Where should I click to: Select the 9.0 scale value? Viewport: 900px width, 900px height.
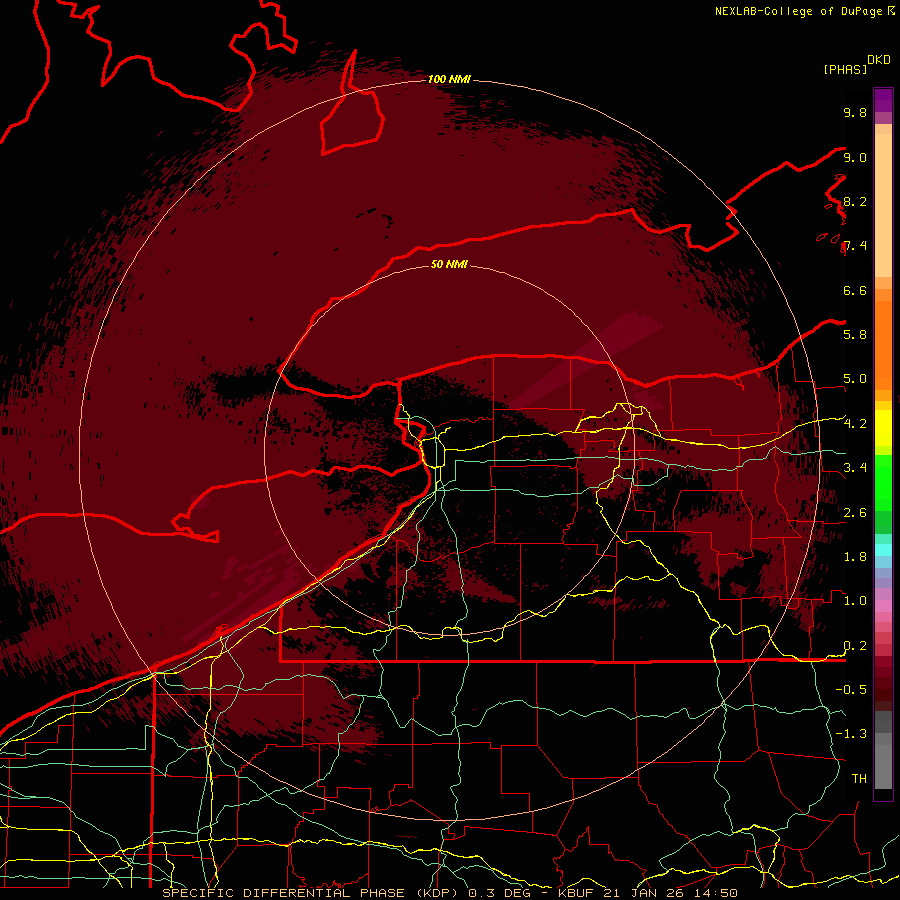coord(855,157)
